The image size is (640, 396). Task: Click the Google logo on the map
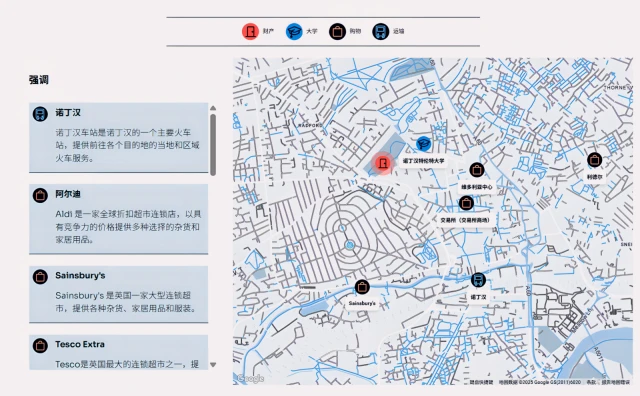tap(251, 378)
